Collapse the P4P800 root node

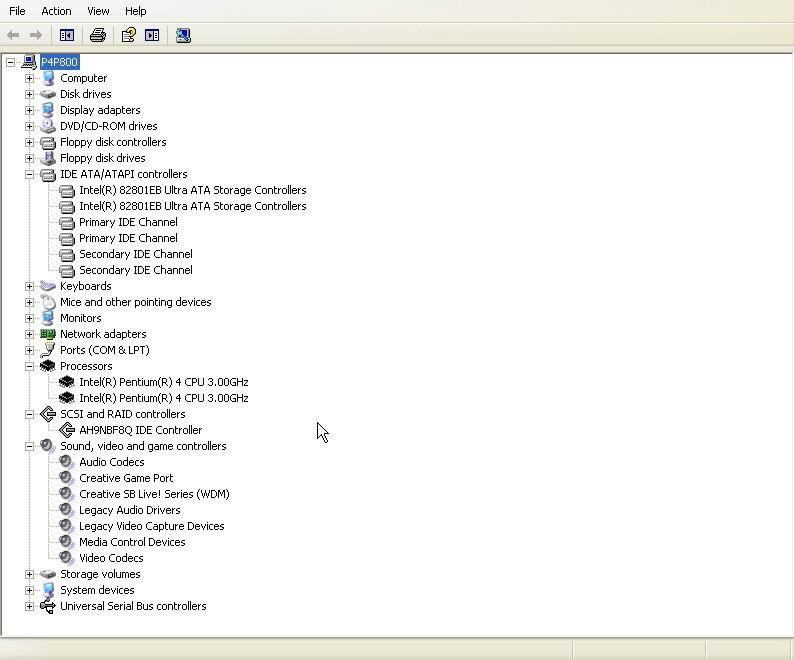(x=10, y=62)
